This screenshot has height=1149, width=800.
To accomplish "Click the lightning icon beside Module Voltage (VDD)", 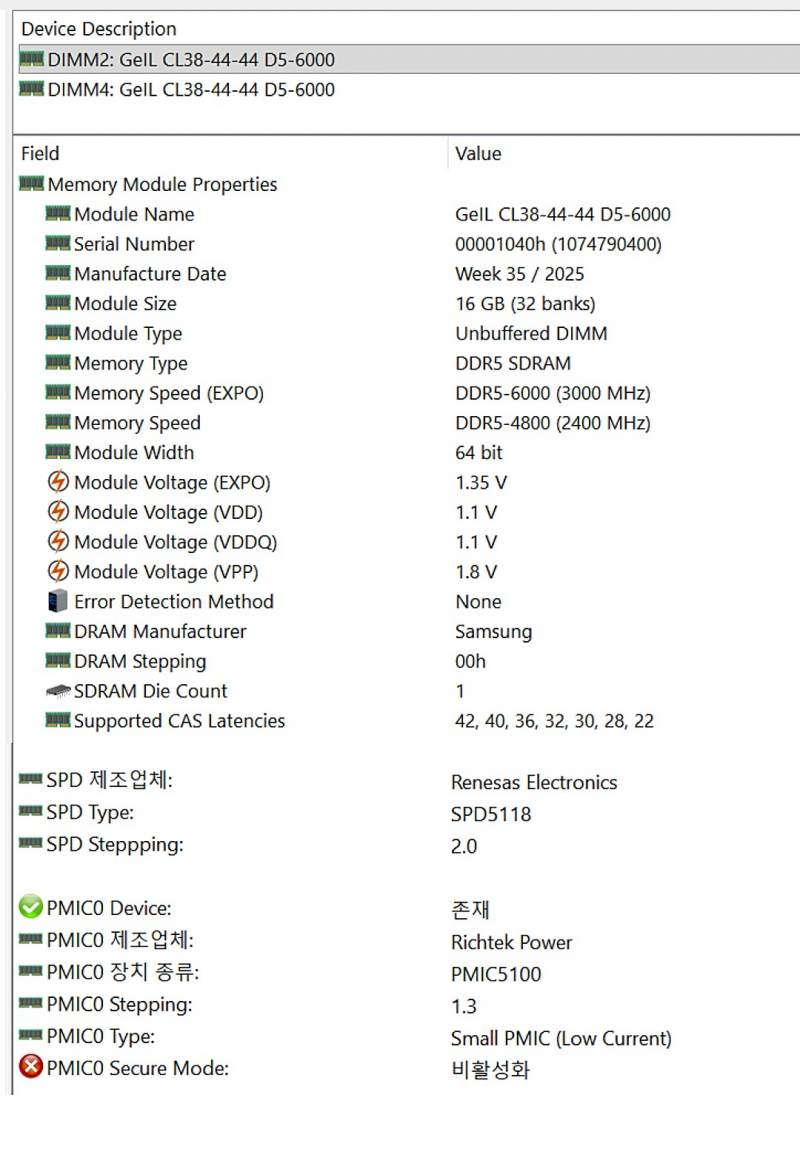I will tap(58, 513).
